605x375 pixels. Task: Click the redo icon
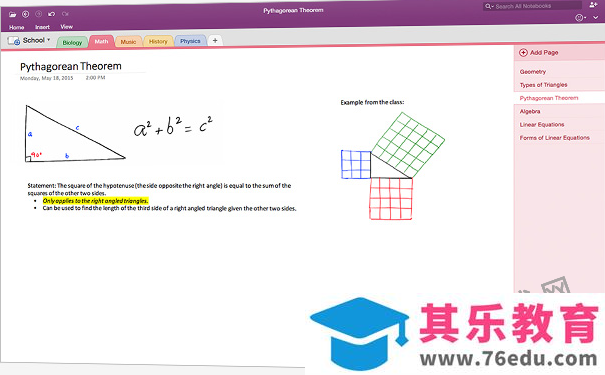(x=65, y=14)
